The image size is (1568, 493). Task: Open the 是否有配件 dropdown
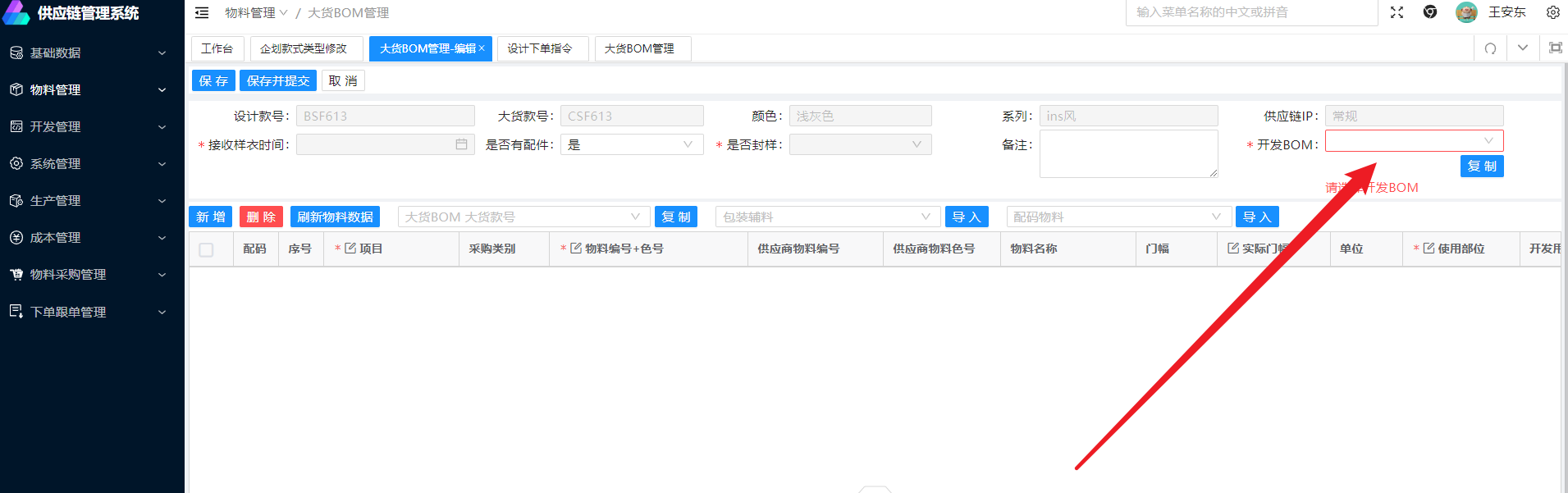[631, 144]
